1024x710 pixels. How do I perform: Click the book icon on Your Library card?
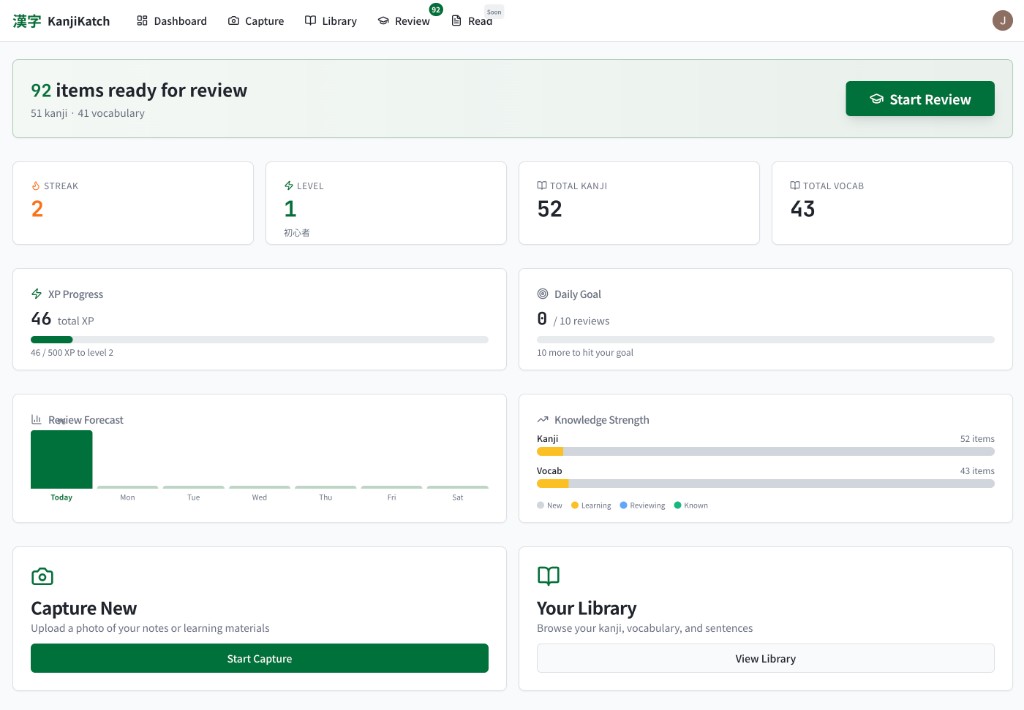click(x=548, y=576)
